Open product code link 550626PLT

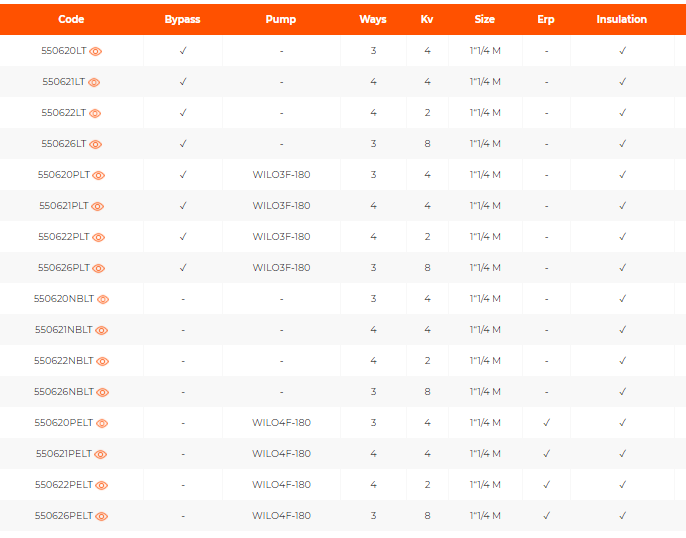[63, 267]
